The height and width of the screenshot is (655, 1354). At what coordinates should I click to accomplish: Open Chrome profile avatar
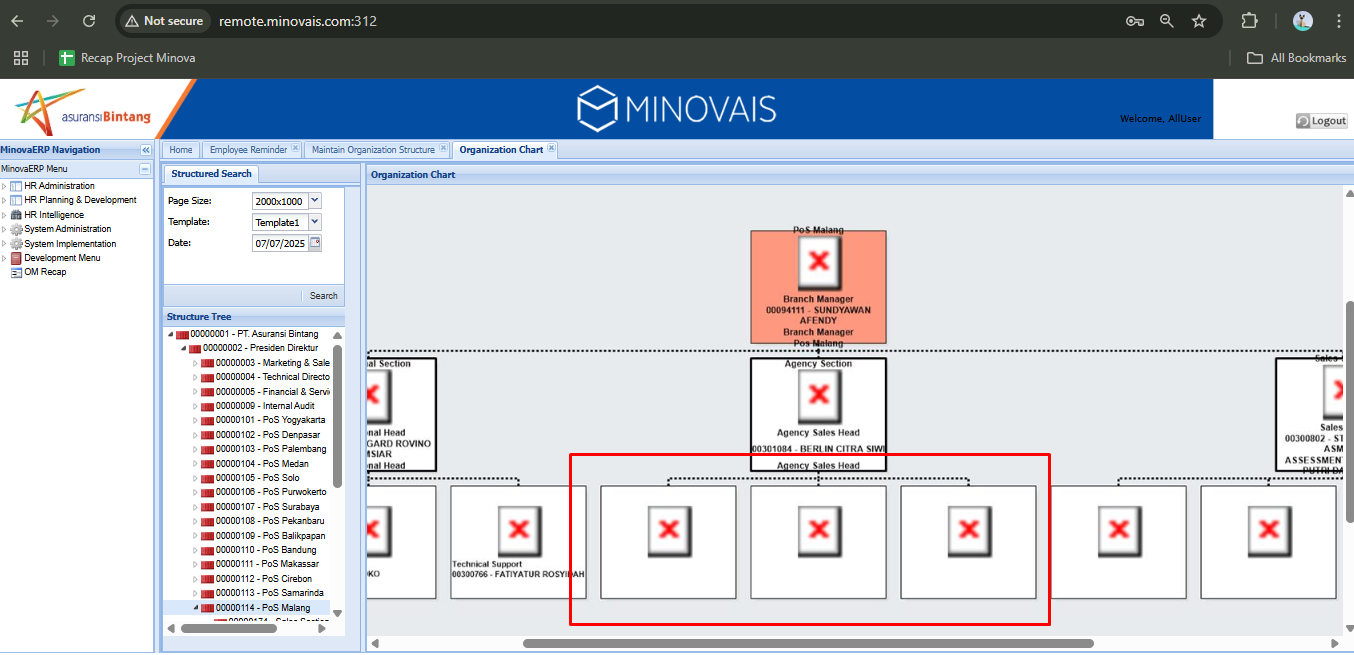(x=1302, y=21)
